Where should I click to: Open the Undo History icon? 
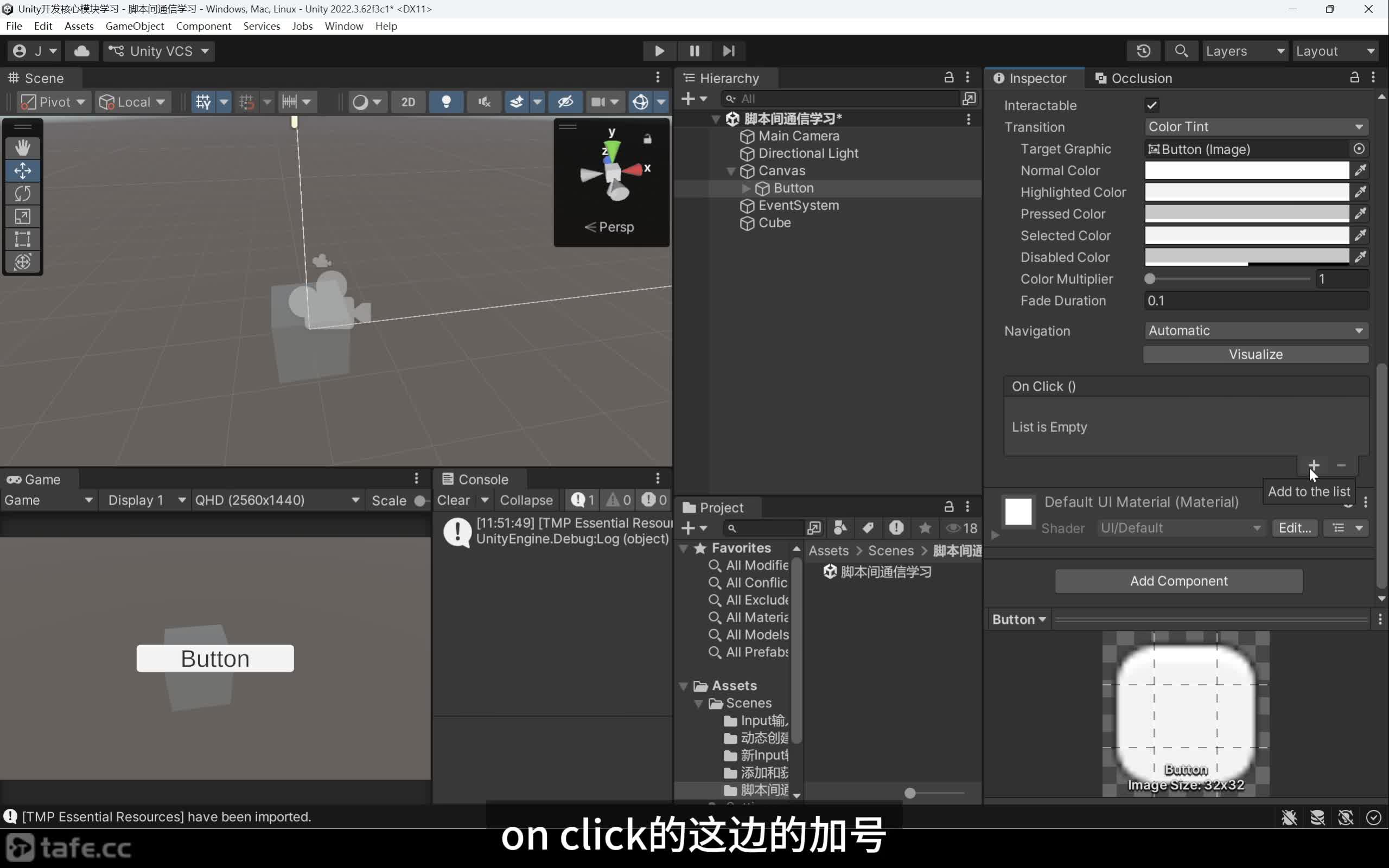(1143, 51)
